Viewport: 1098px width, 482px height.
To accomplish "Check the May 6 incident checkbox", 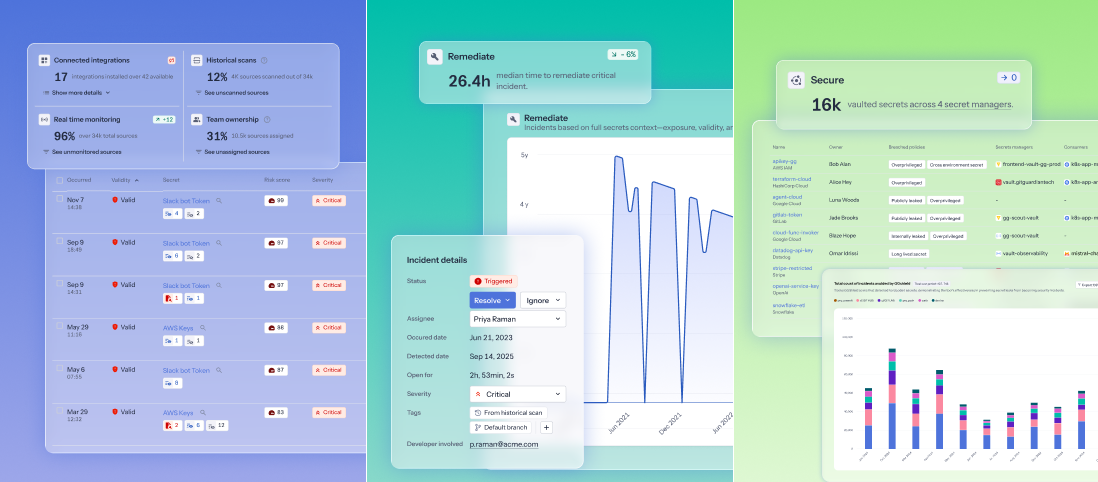I will [59, 369].
